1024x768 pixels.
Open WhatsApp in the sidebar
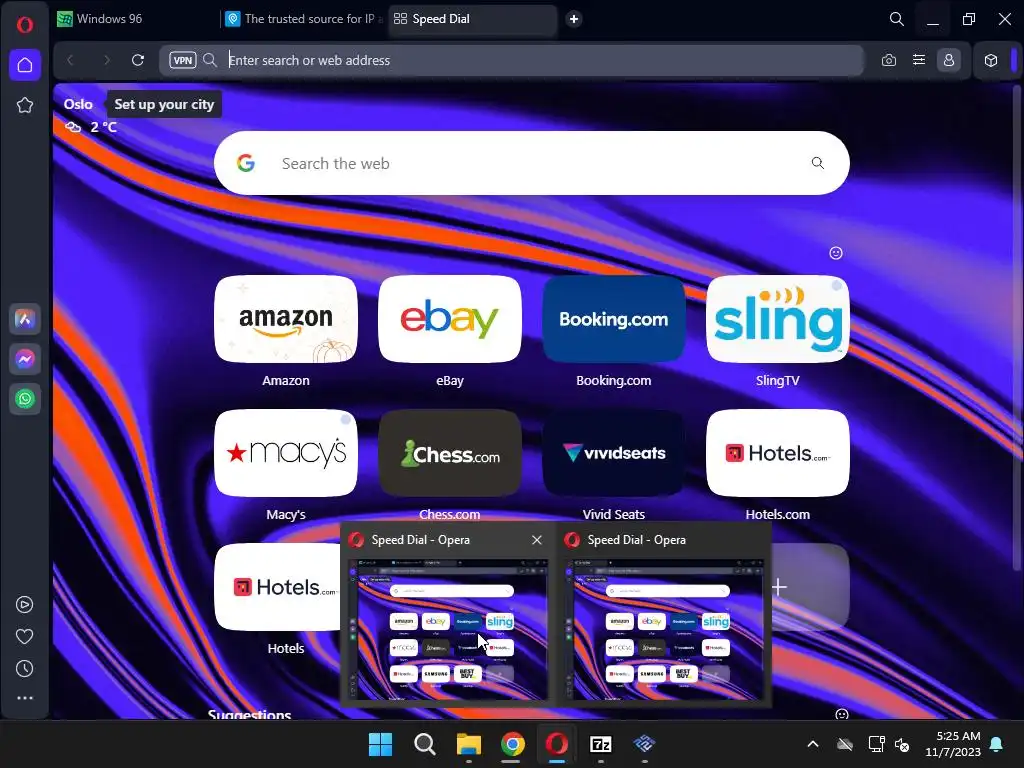(25, 398)
